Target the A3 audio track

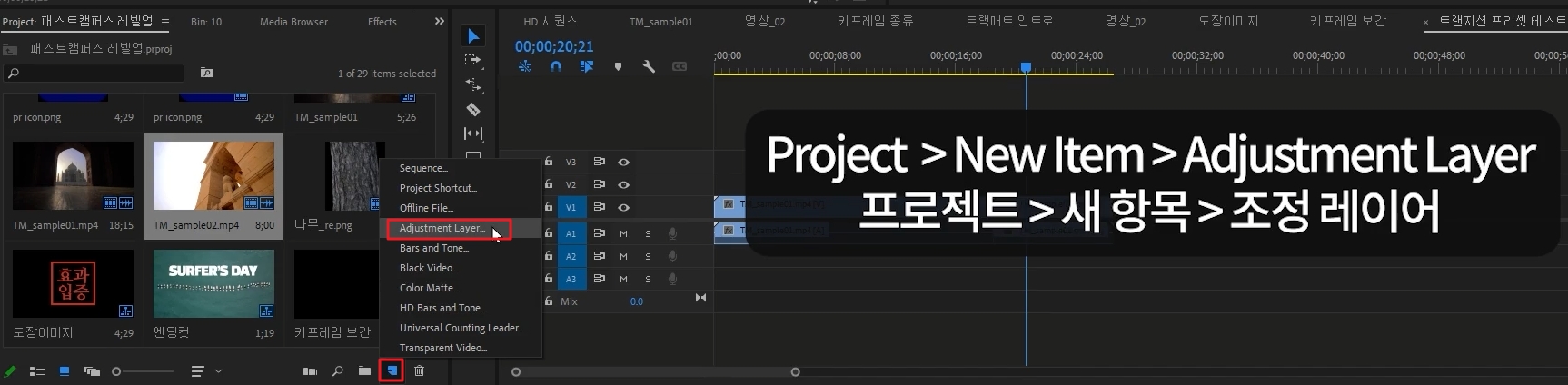(x=571, y=279)
